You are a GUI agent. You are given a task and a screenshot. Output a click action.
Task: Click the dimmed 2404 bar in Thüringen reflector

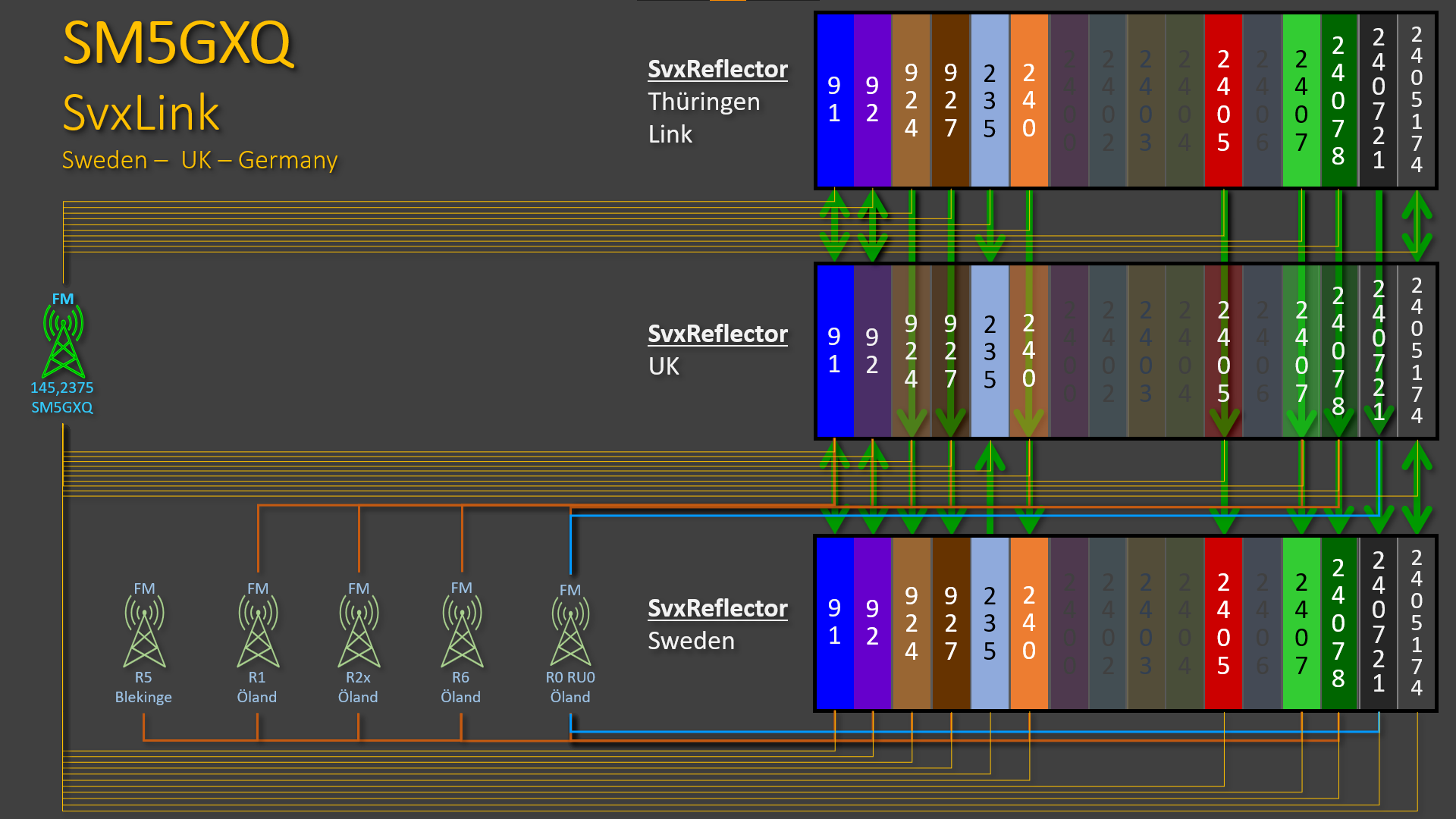[x=1185, y=100]
